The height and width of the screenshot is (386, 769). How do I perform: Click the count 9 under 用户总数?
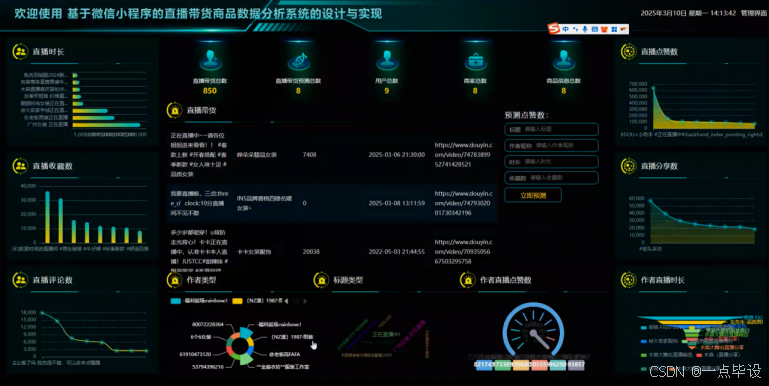(x=386, y=91)
